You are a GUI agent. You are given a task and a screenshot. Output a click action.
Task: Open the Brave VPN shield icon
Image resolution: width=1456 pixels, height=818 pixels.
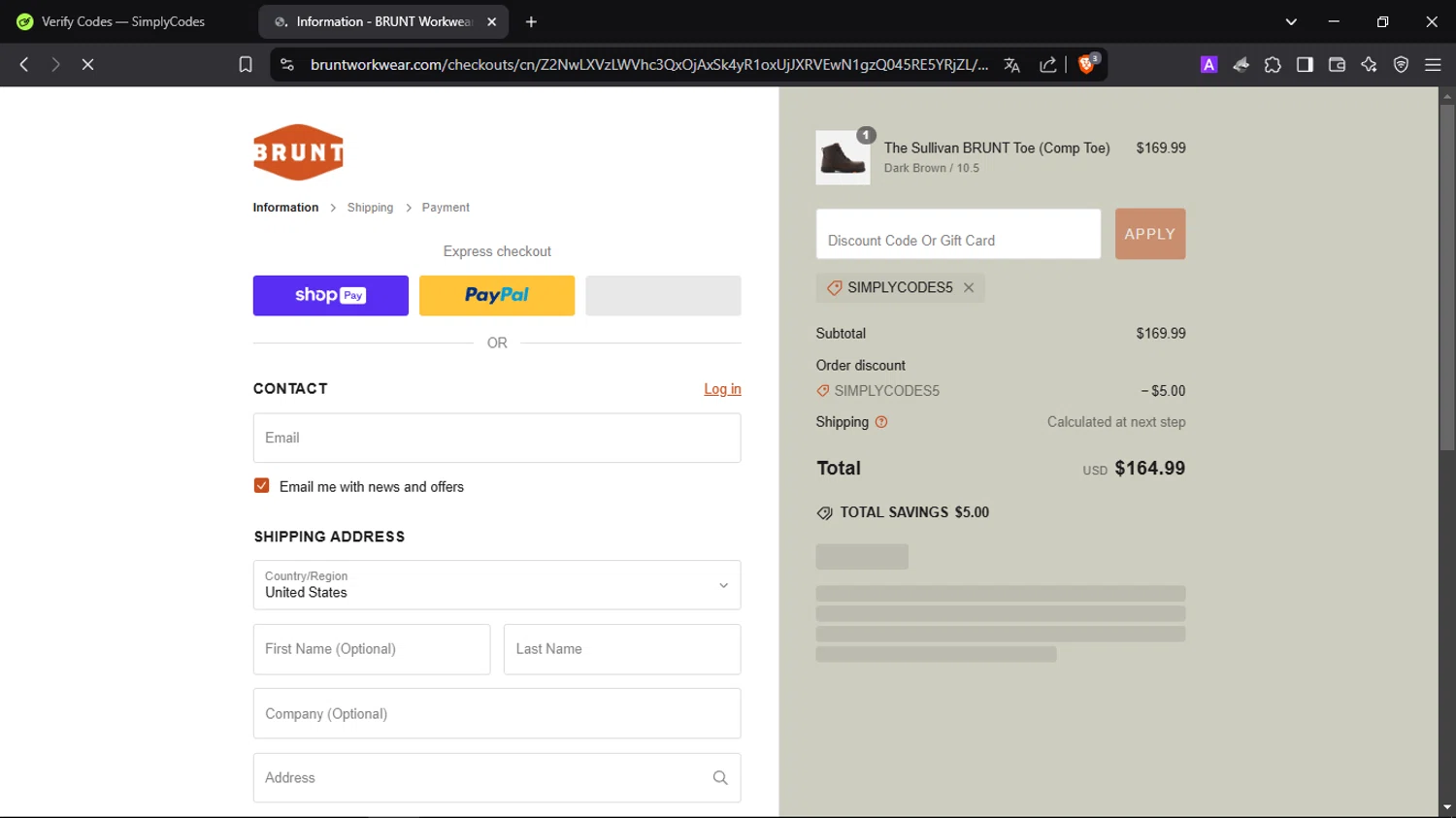pos(1401,64)
